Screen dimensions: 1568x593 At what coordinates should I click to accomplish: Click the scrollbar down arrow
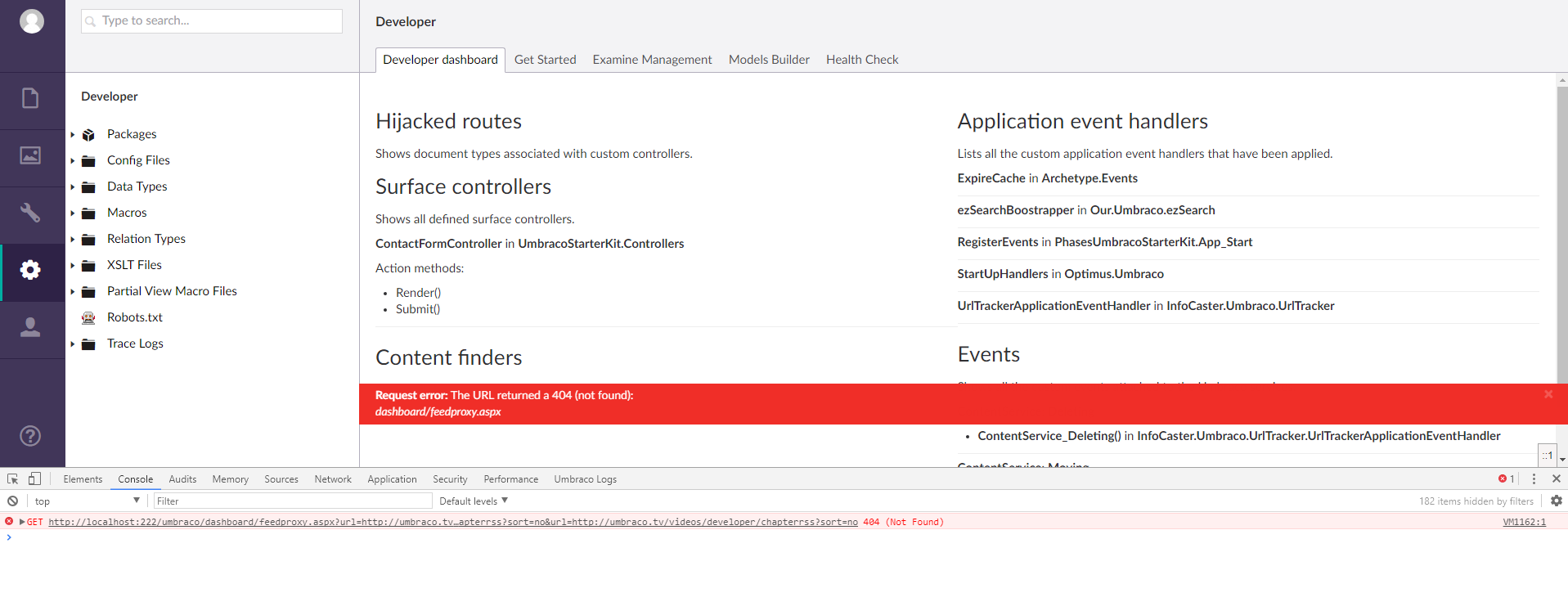[x=1562, y=460]
